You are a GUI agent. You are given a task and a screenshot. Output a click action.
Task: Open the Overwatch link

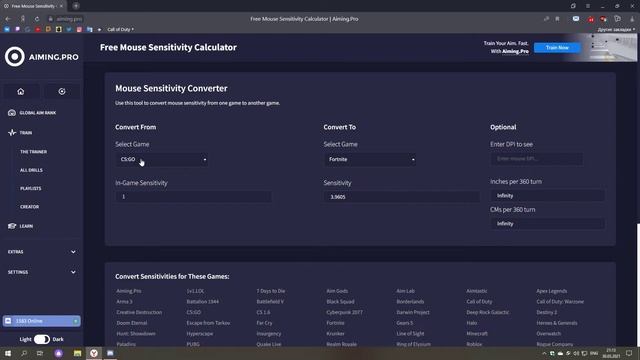click(549, 333)
